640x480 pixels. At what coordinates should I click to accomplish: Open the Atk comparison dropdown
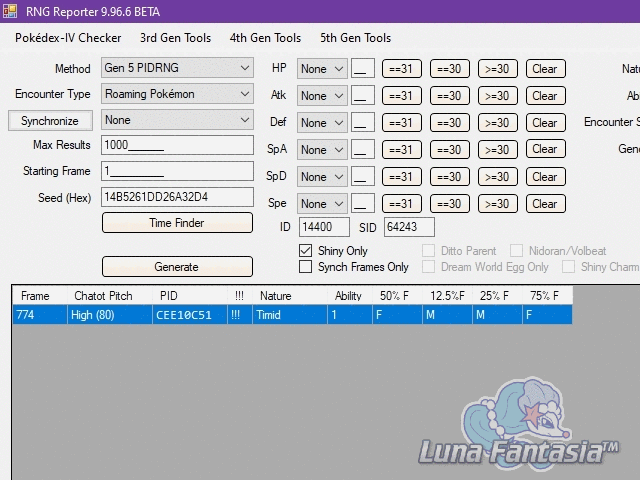click(322, 96)
